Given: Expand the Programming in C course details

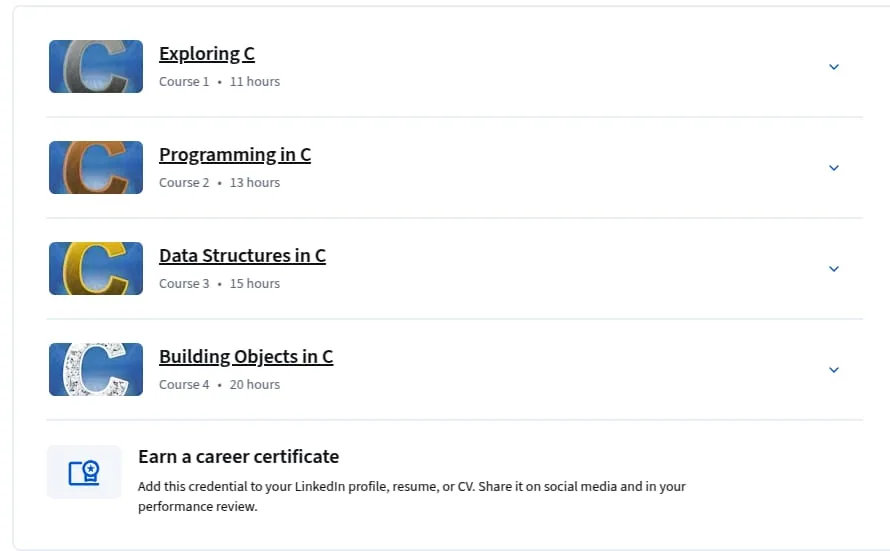Looking at the screenshot, I should pos(834,168).
